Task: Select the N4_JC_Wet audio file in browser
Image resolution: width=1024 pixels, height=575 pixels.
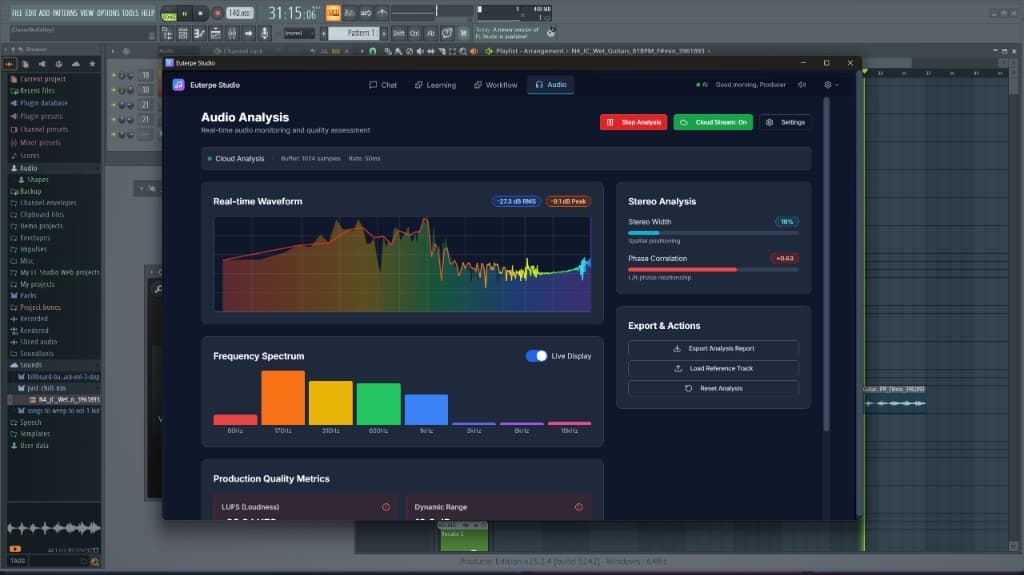Action: [x=63, y=400]
